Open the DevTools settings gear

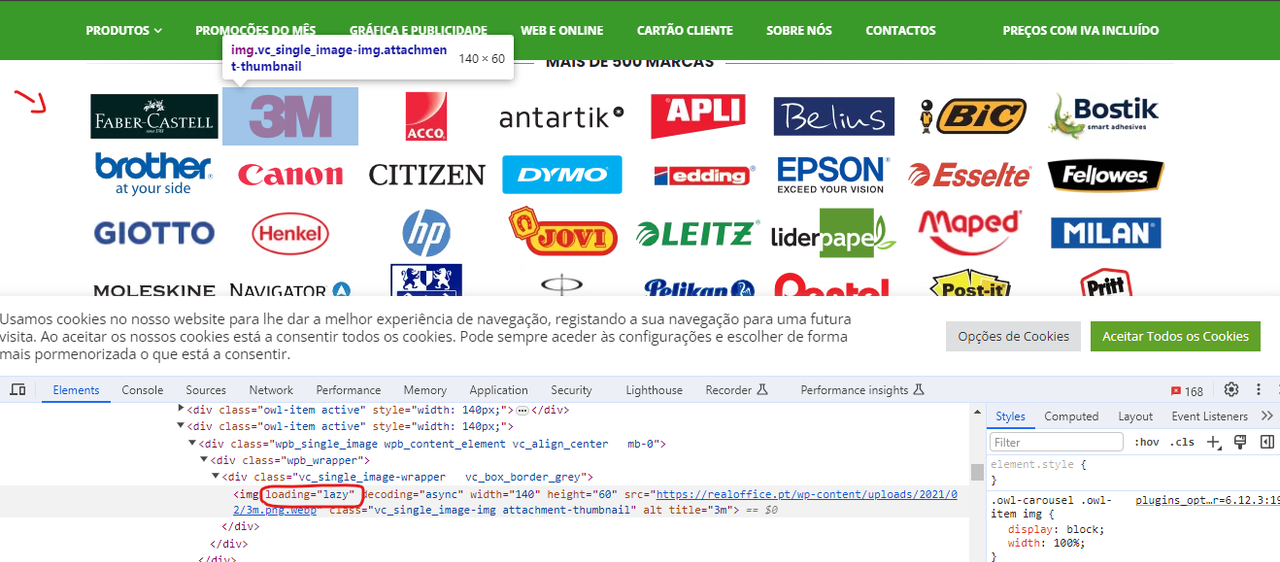point(1231,390)
